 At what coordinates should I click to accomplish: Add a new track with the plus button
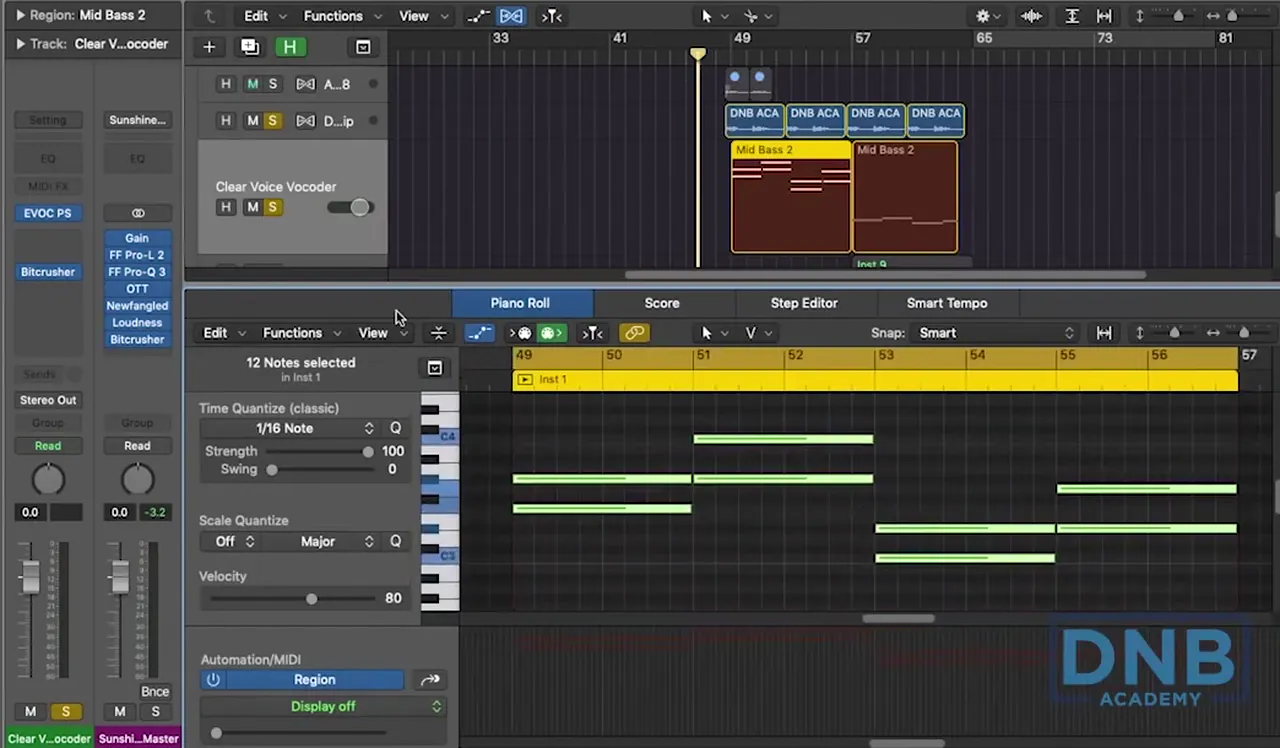pyautogui.click(x=209, y=47)
